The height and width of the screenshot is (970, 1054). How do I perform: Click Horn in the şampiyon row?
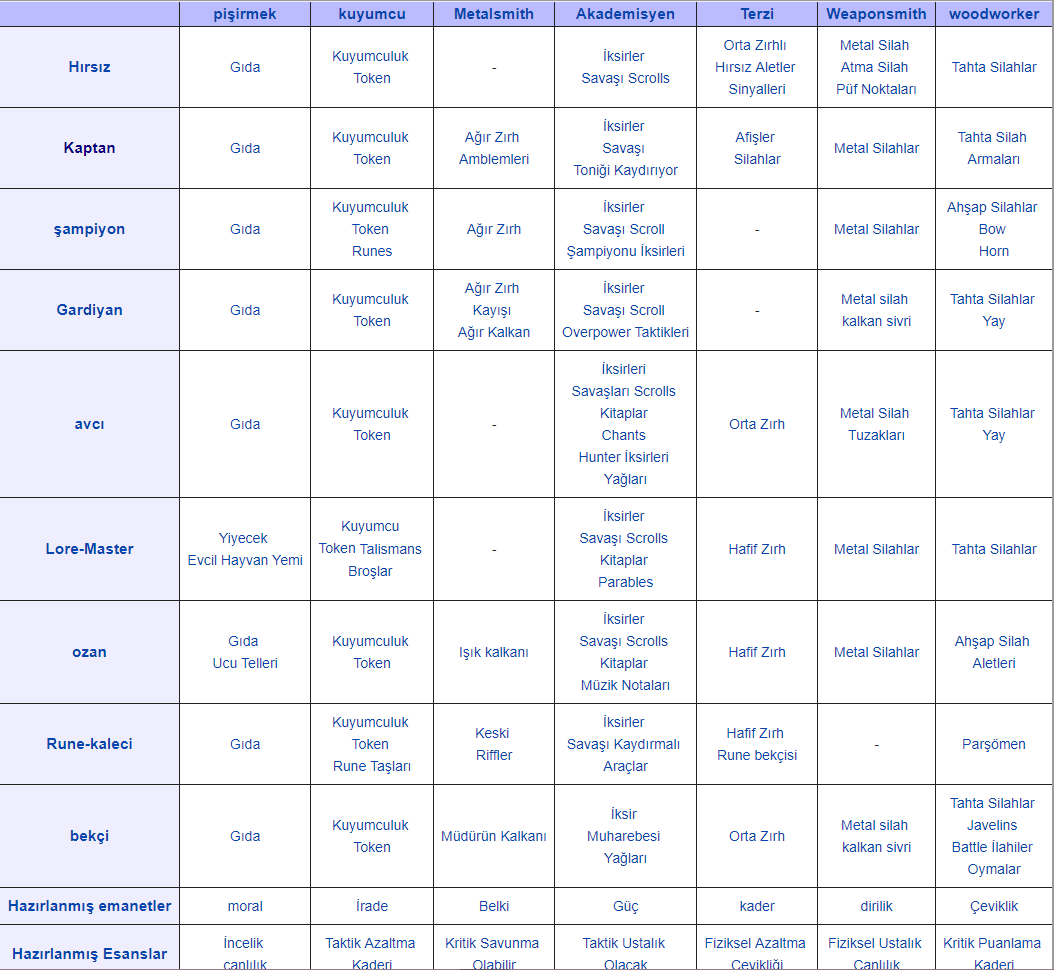click(994, 251)
